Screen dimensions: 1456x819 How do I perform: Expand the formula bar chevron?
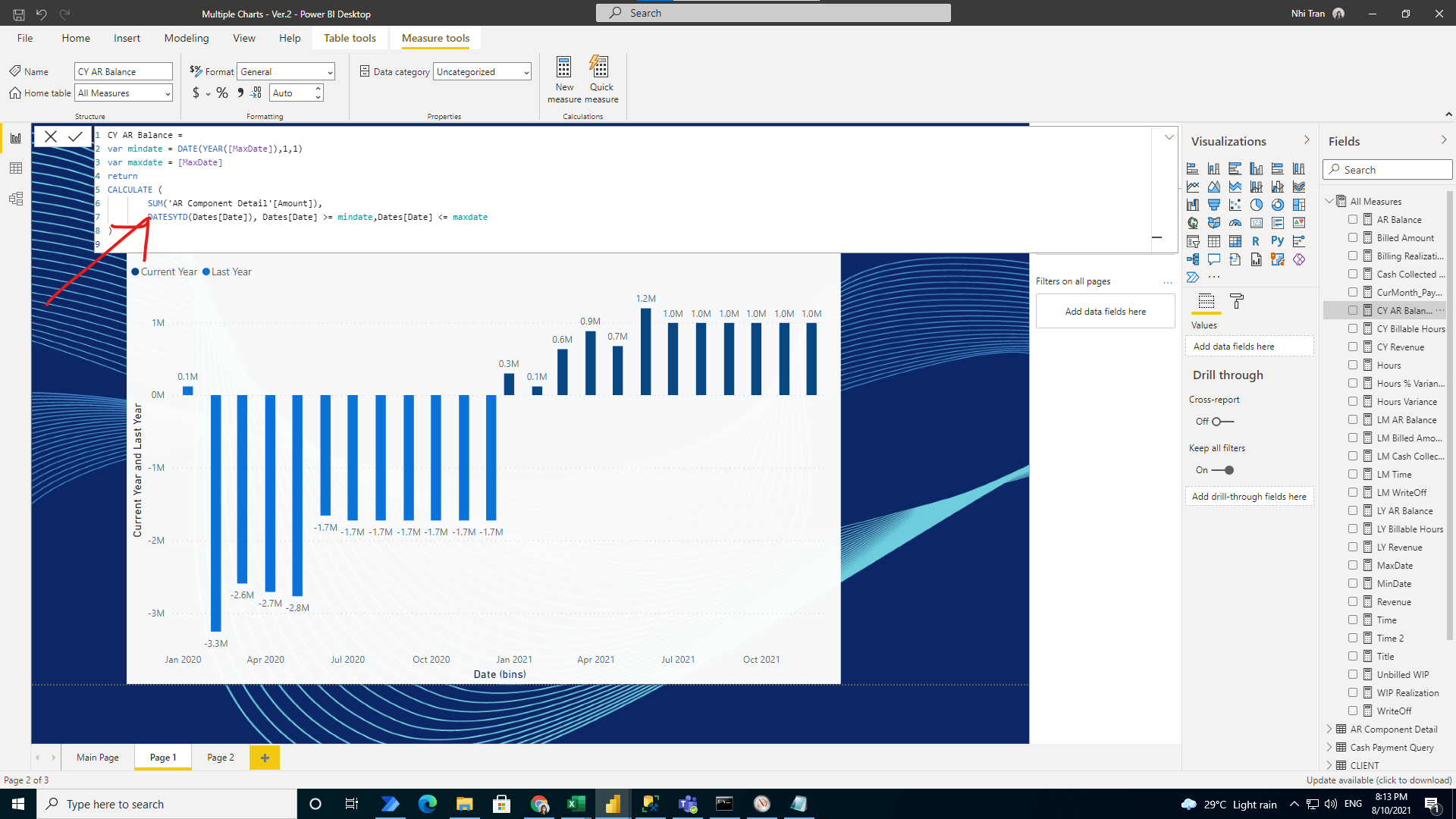click(1169, 137)
